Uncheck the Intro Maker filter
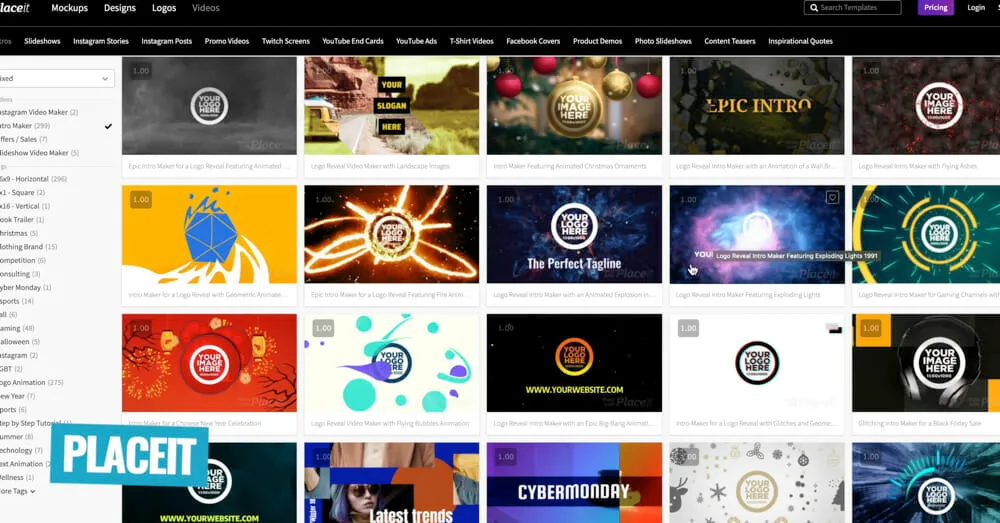This screenshot has width=1000, height=523. click(x=108, y=126)
